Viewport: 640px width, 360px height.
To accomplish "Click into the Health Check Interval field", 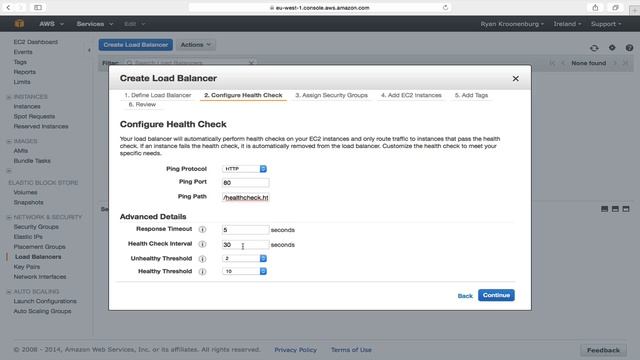I will [x=245, y=244].
